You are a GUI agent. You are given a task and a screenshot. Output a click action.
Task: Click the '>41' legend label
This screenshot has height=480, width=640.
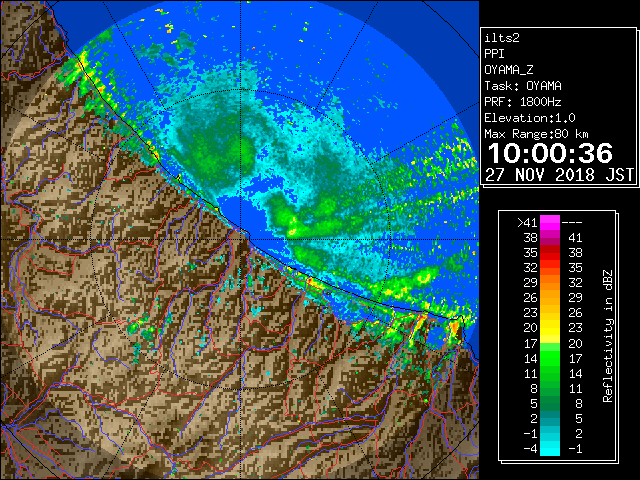tap(527, 223)
